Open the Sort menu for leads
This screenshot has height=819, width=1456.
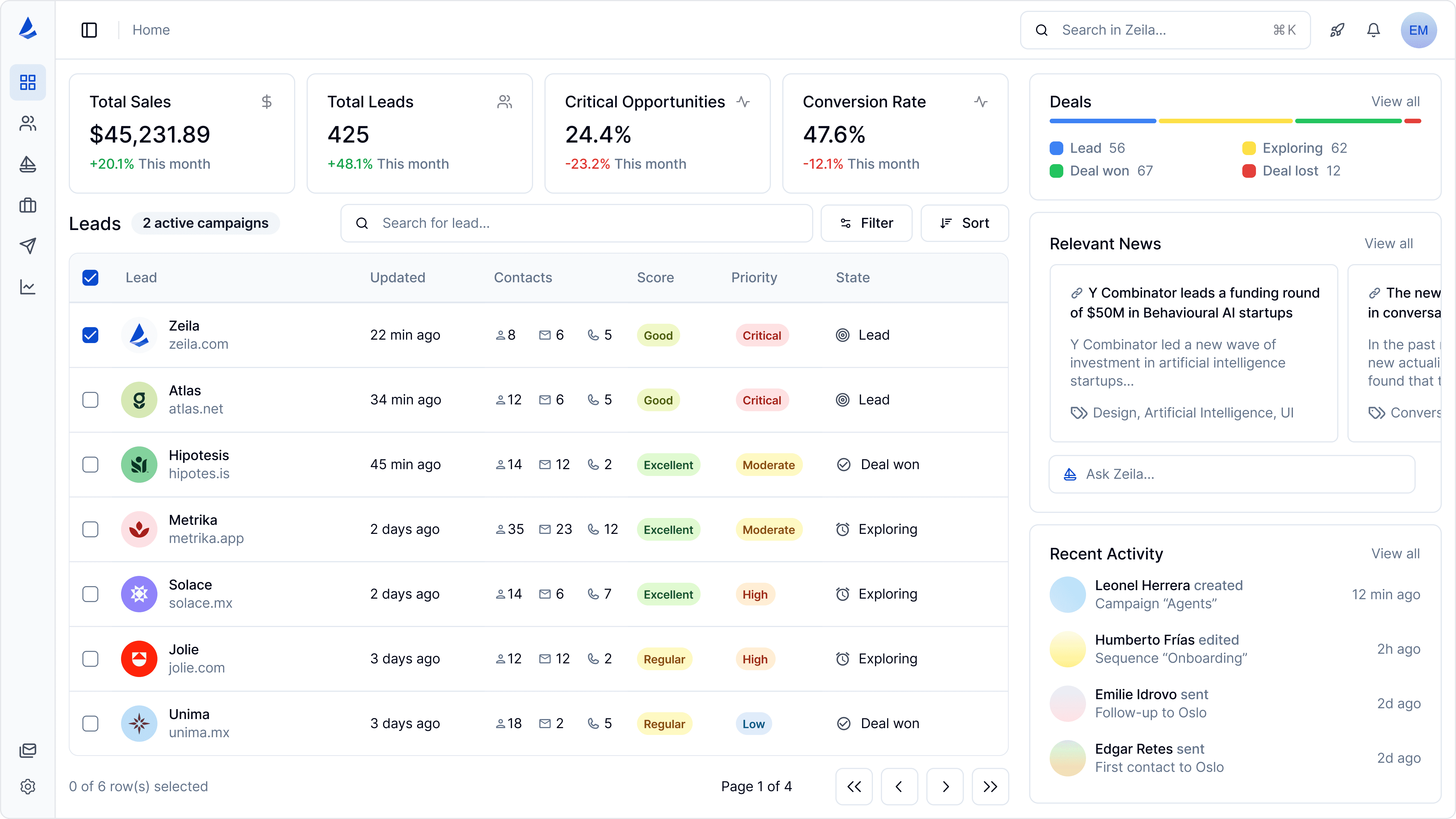click(x=964, y=223)
